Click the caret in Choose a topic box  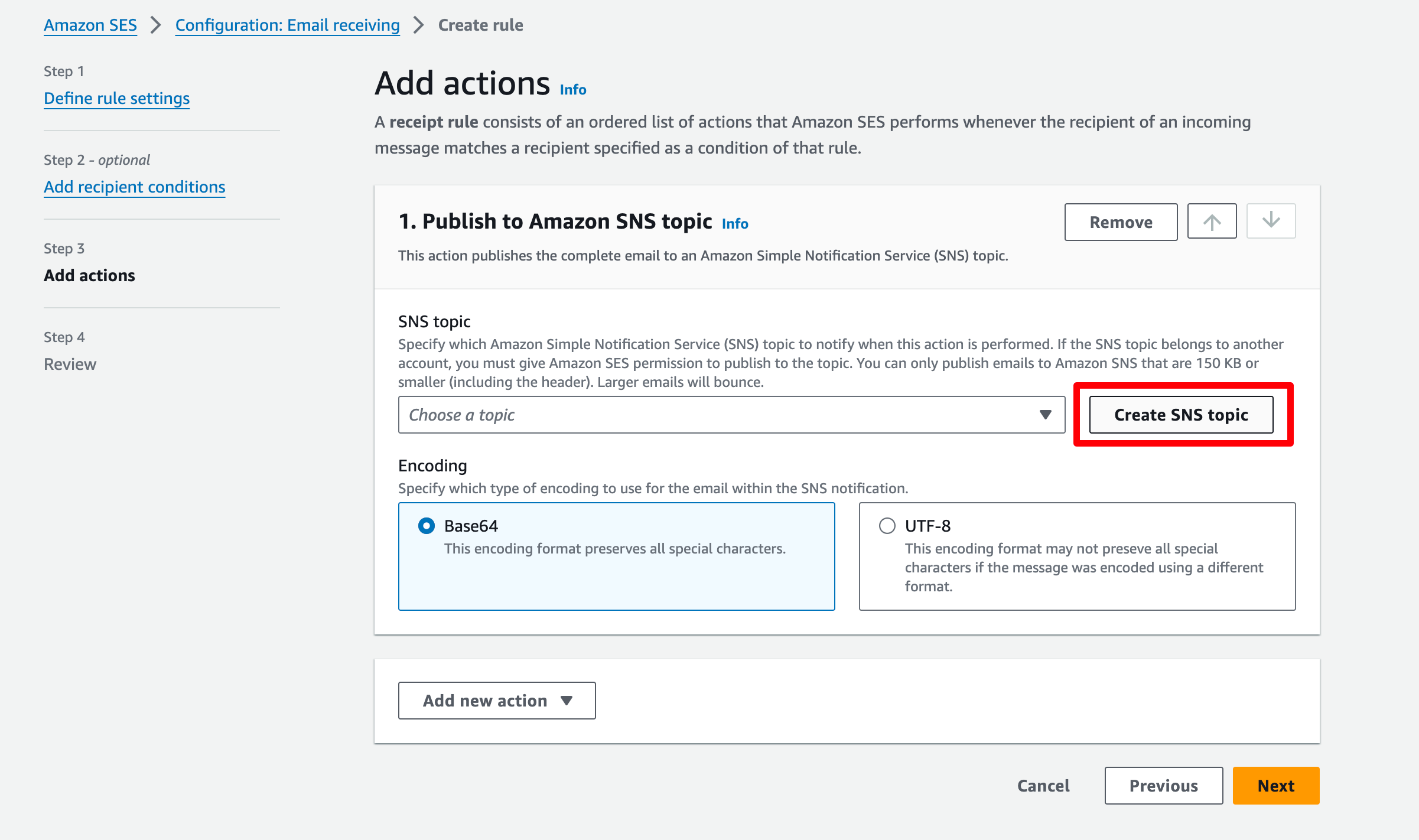point(1045,415)
